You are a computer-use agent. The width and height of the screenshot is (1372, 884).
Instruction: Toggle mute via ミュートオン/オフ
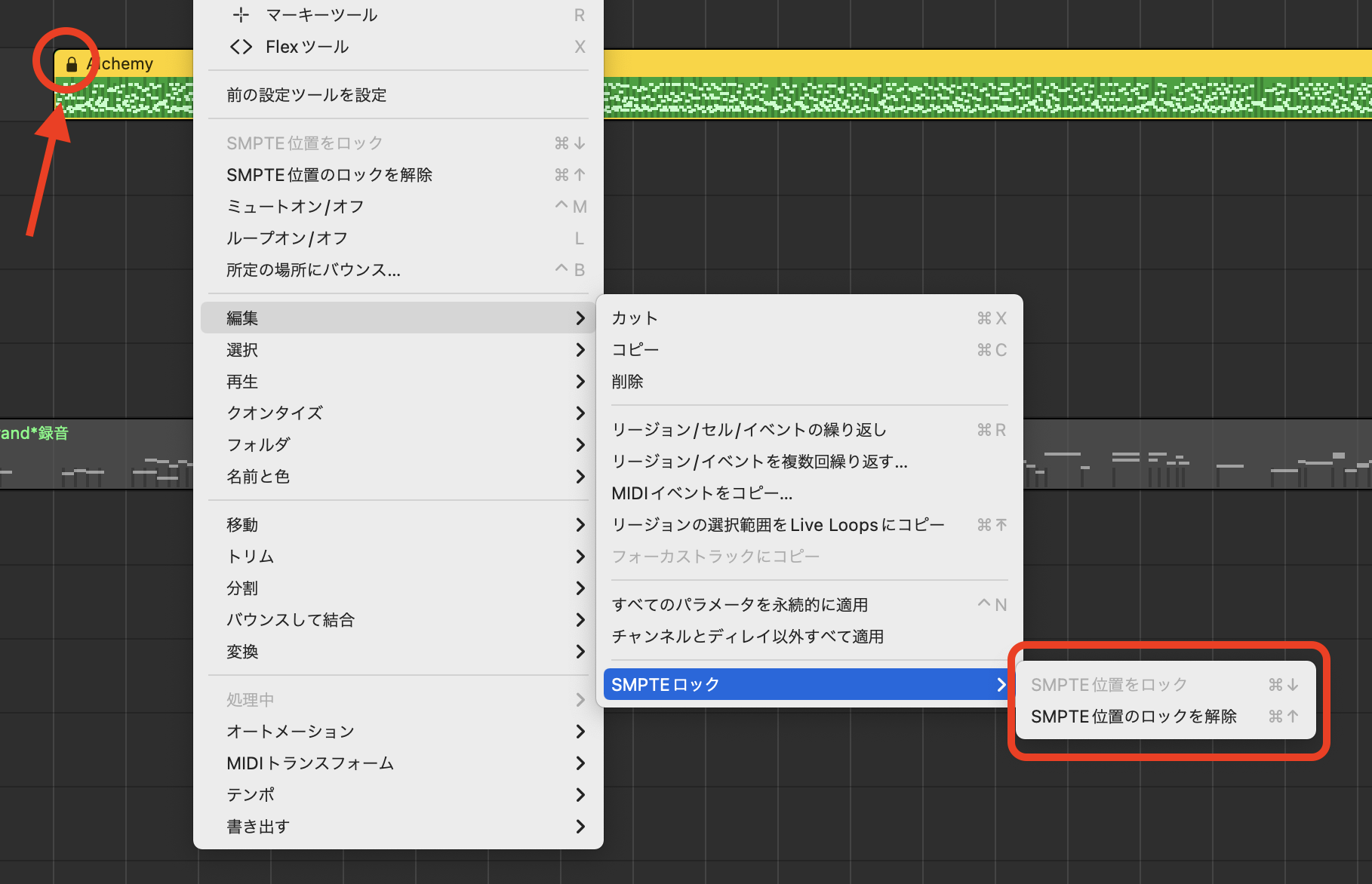click(x=295, y=207)
